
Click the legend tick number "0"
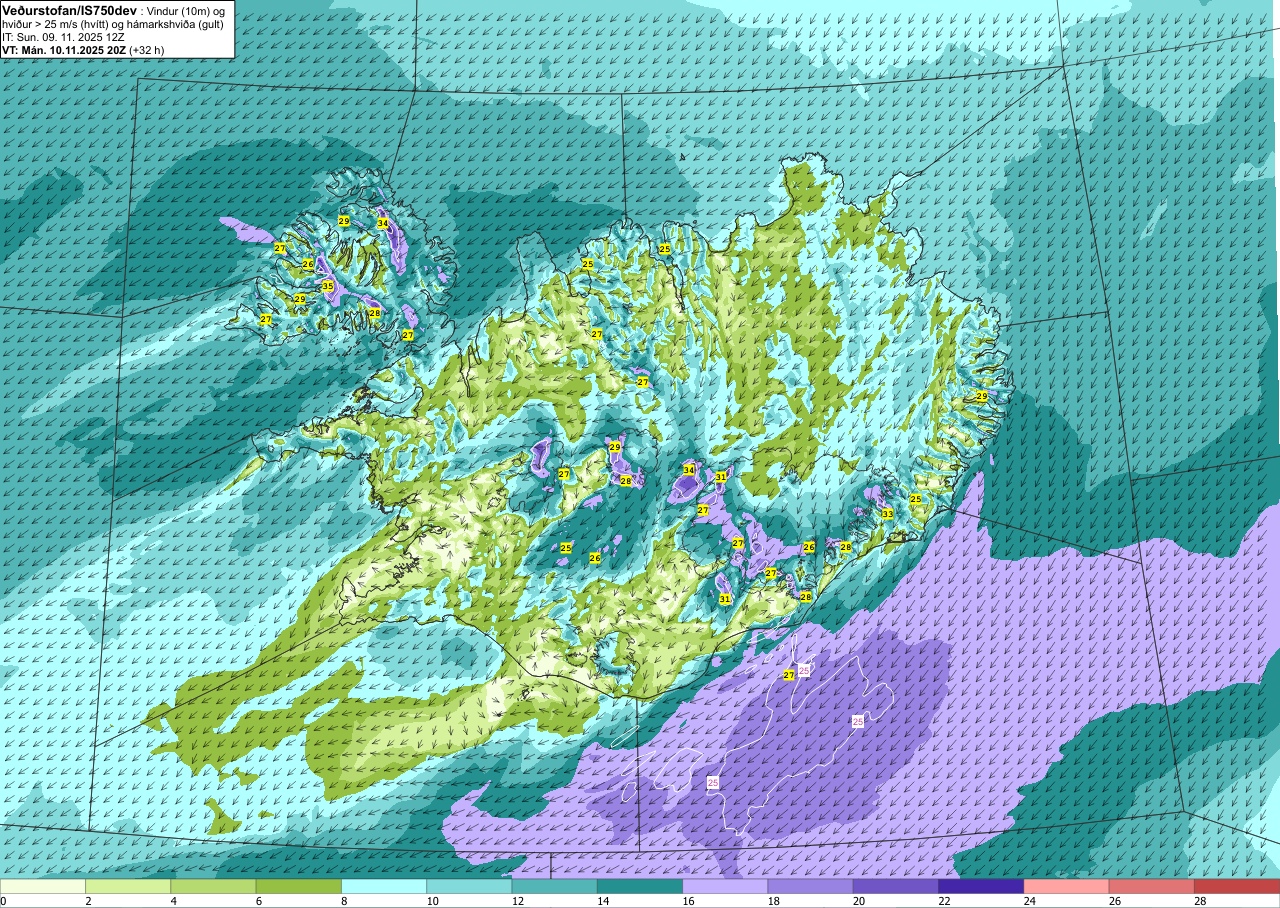pos(3,901)
